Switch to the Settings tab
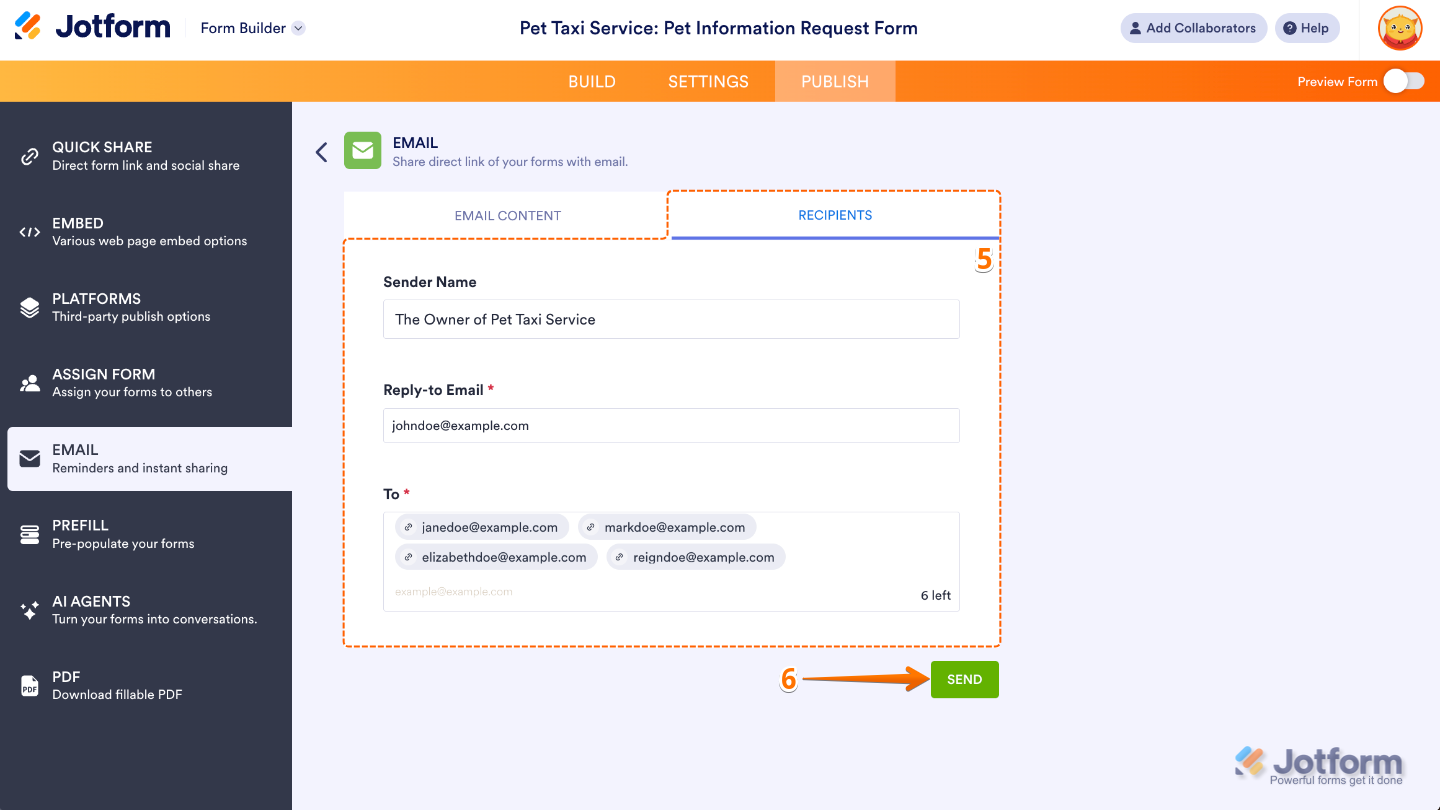This screenshot has width=1440, height=810. [708, 81]
